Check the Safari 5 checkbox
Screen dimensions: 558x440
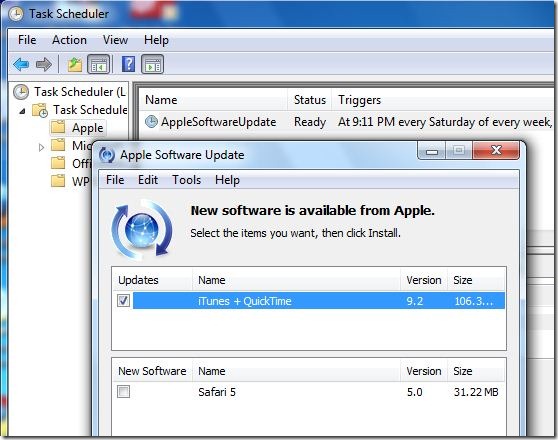tap(123, 392)
